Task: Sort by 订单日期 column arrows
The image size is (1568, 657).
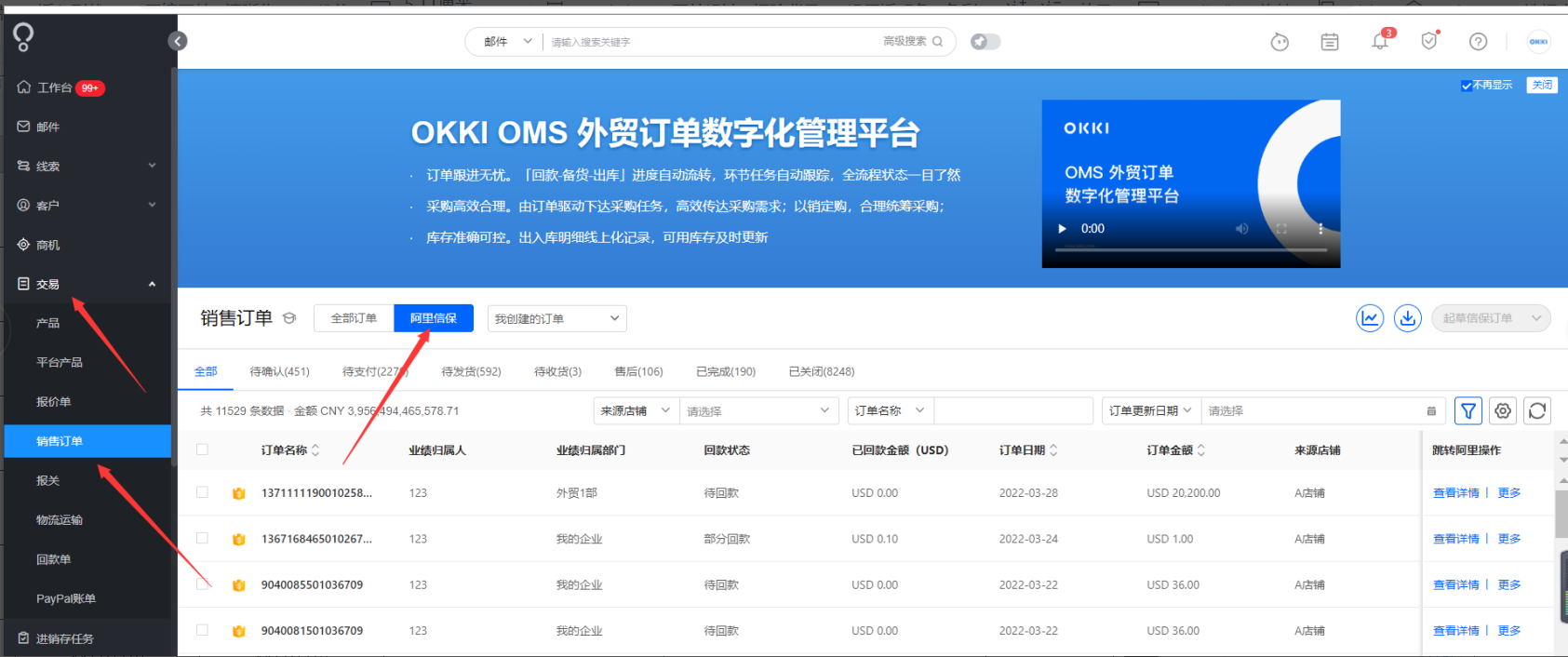Action: pyautogui.click(x=1053, y=450)
